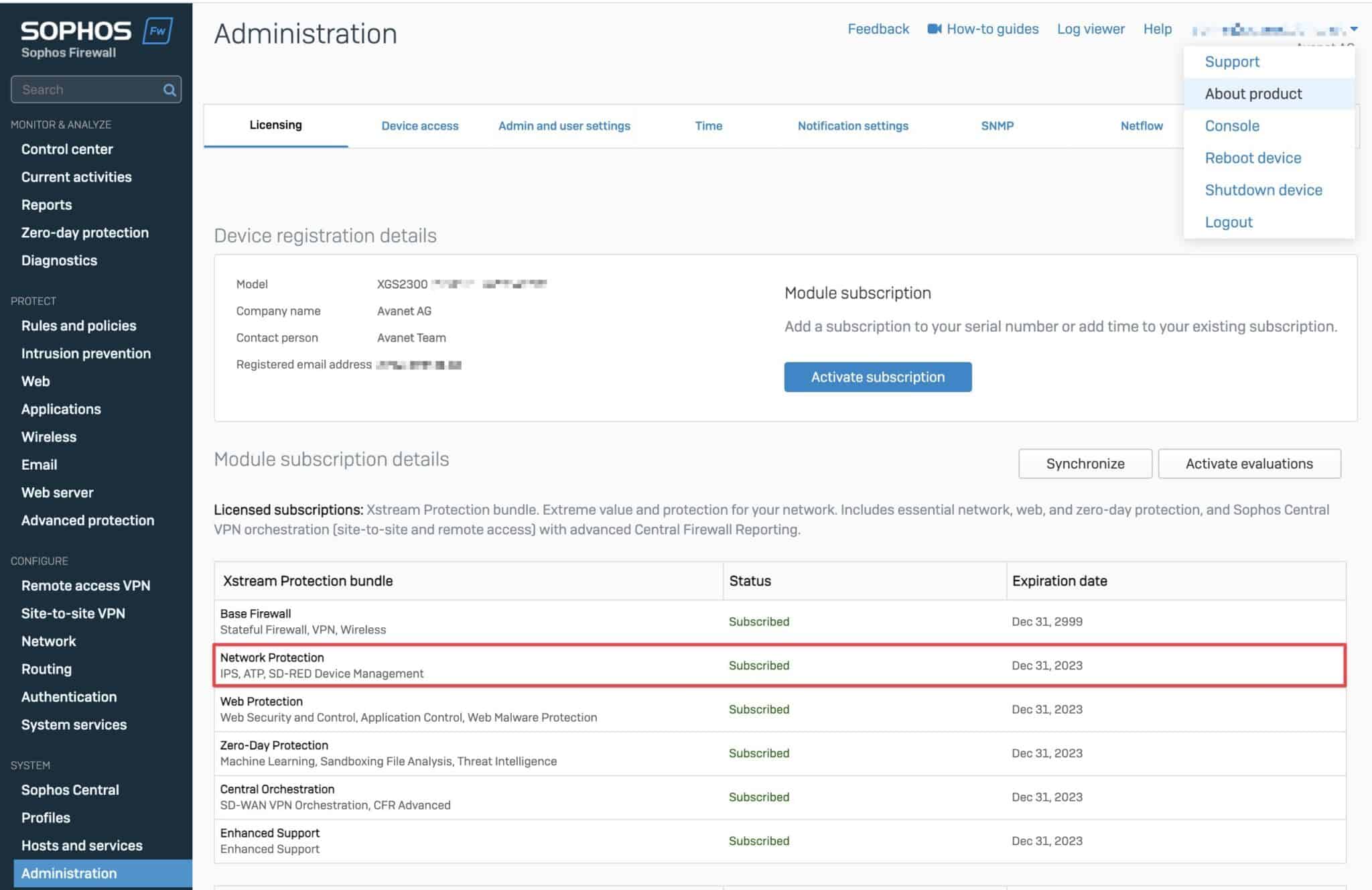Open the Notification settings tab
This screenshot has height=890, width=1372.
(x=853, y=125)
